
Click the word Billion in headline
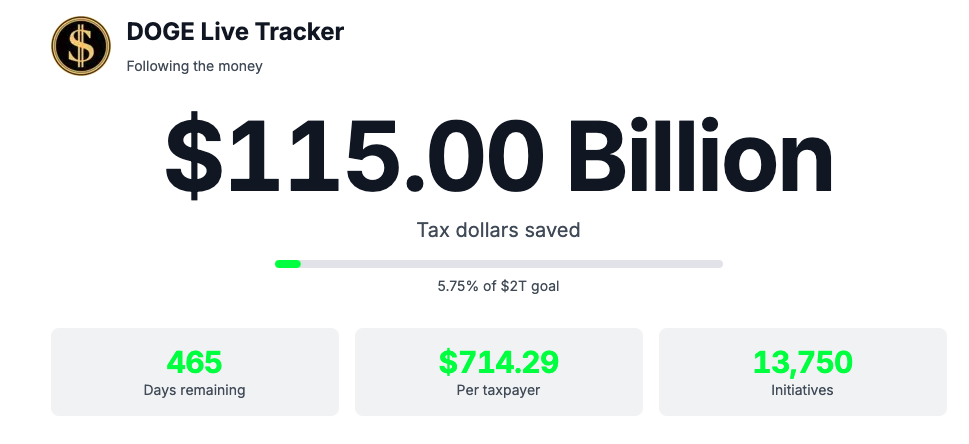(x=701, y=156)
